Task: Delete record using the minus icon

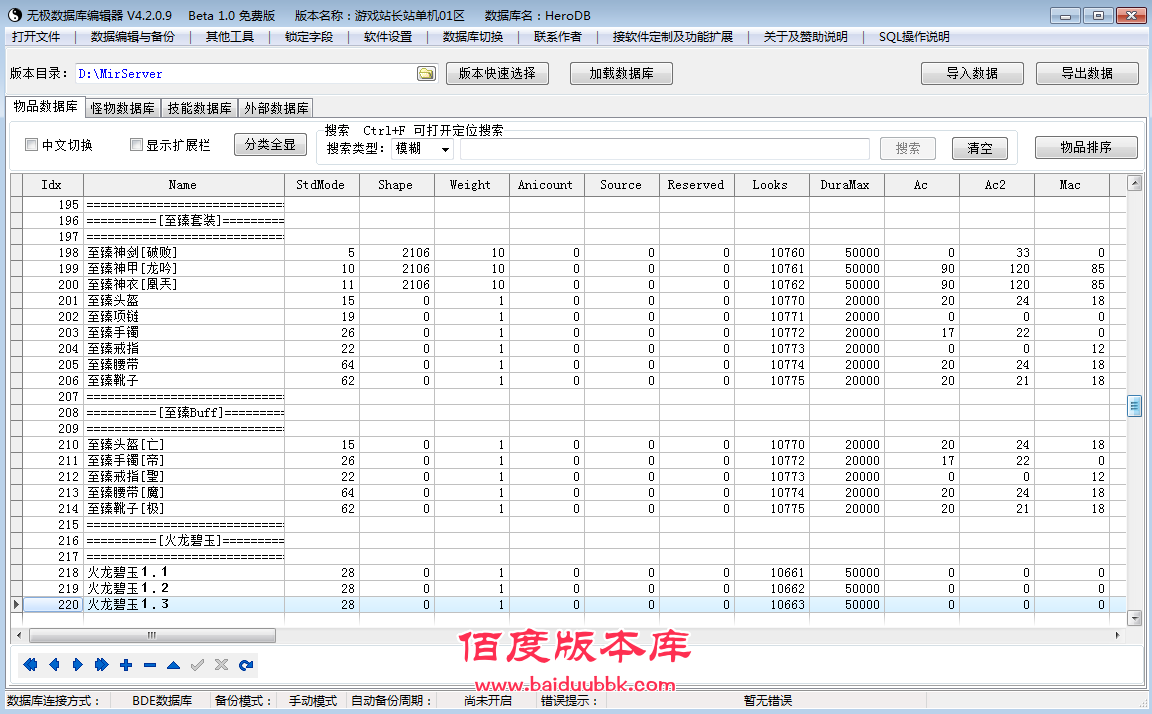Action: [150, 665]
